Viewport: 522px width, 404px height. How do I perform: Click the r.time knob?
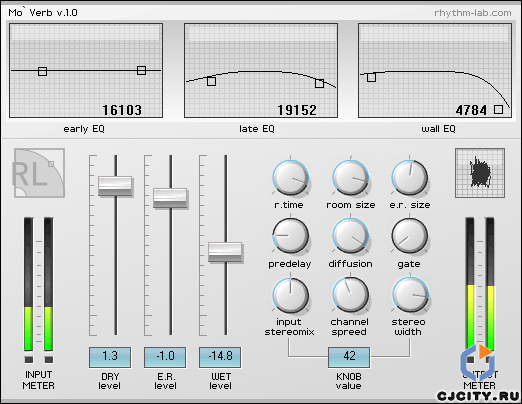point(290,178)
